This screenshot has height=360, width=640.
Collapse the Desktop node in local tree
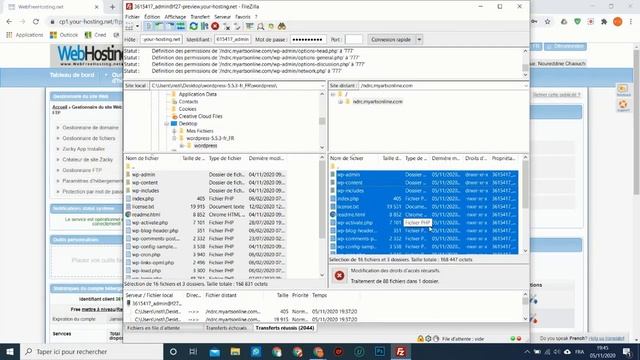click(x=167, y=124)
